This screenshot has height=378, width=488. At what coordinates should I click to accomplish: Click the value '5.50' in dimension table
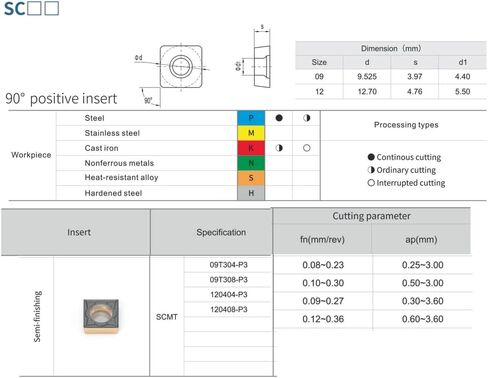tap(463, 92)
